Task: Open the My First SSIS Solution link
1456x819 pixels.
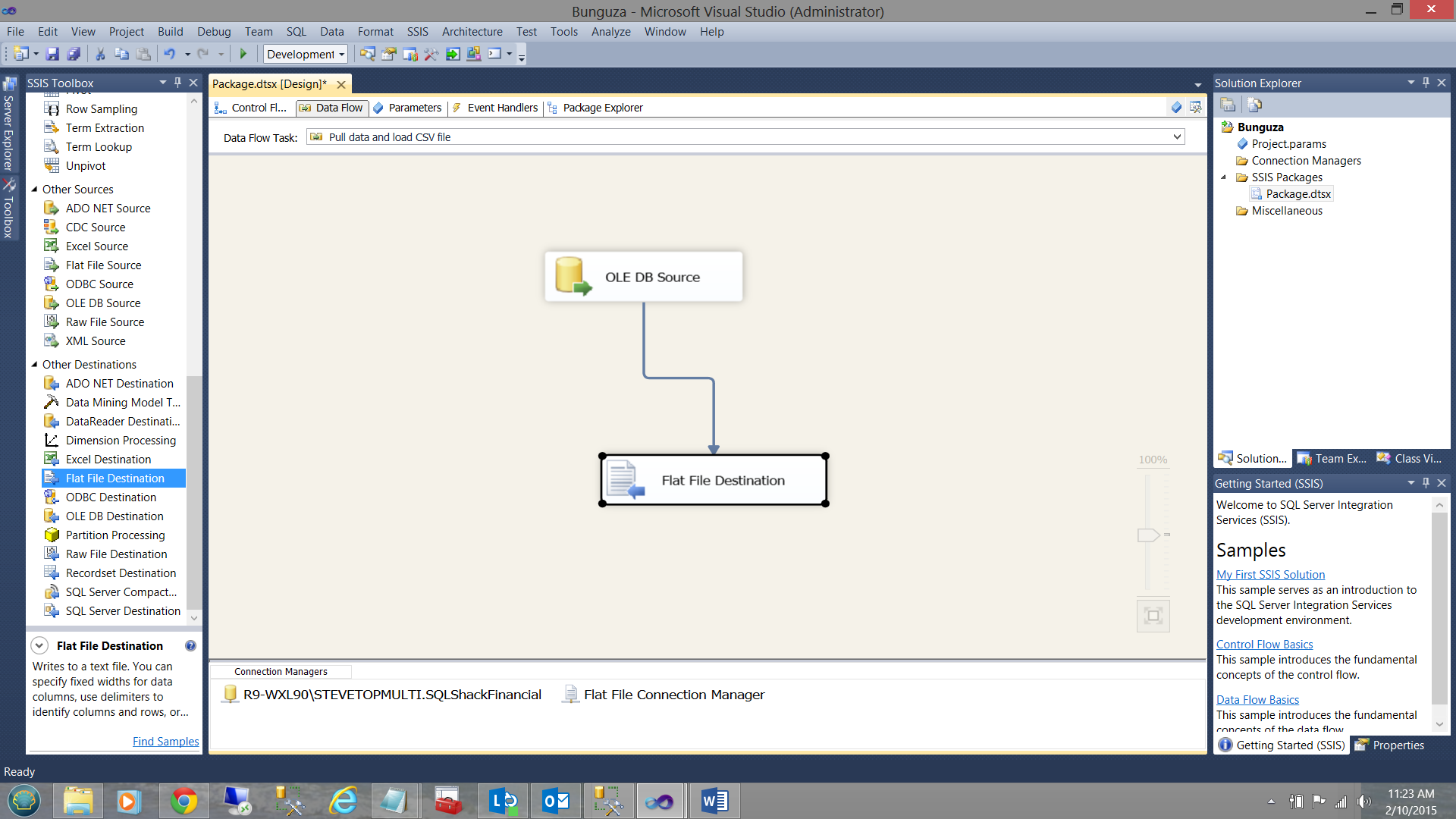Action: pos(1270,575)
